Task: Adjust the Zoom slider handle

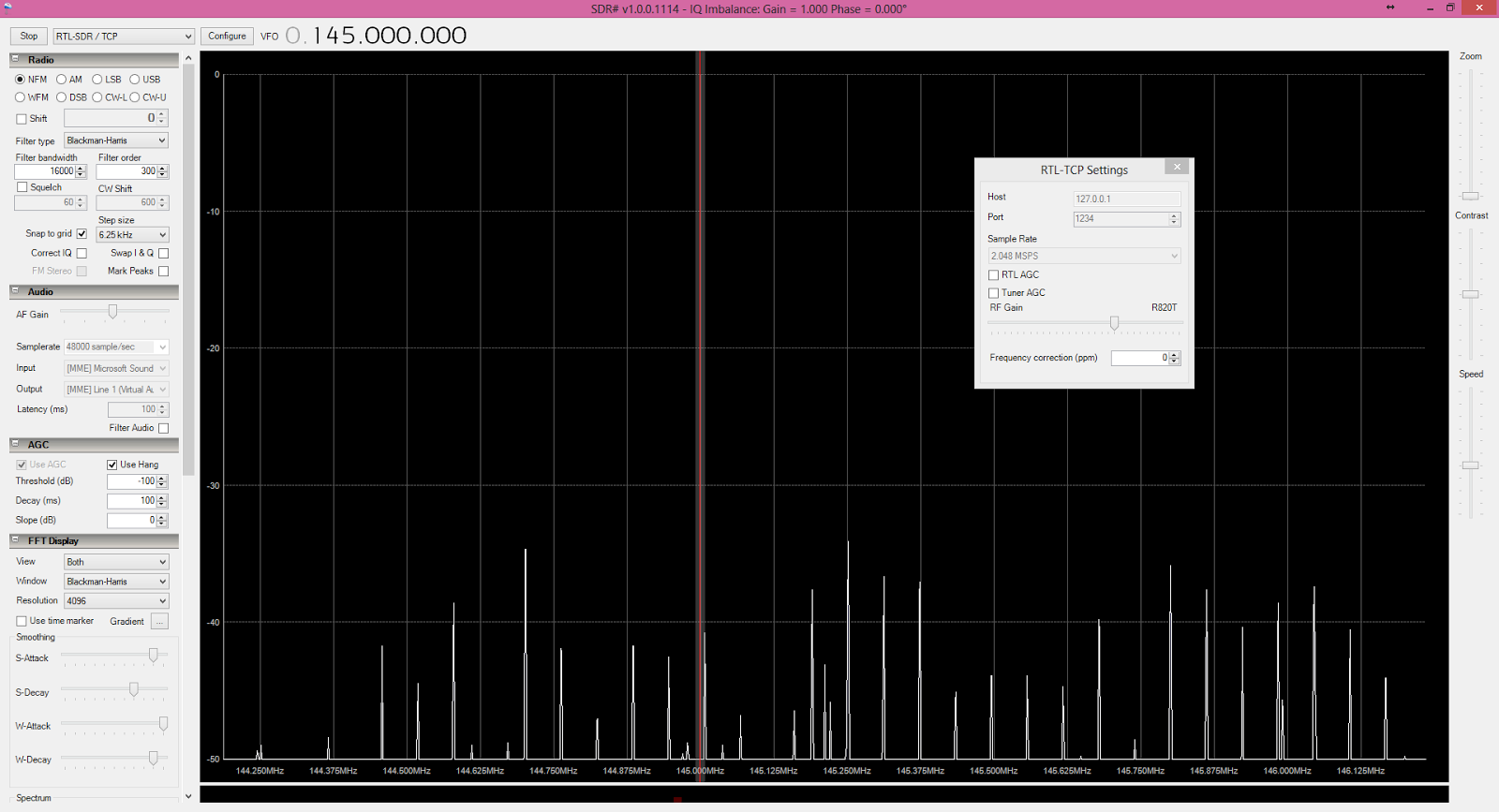Action: point(1471,197)
